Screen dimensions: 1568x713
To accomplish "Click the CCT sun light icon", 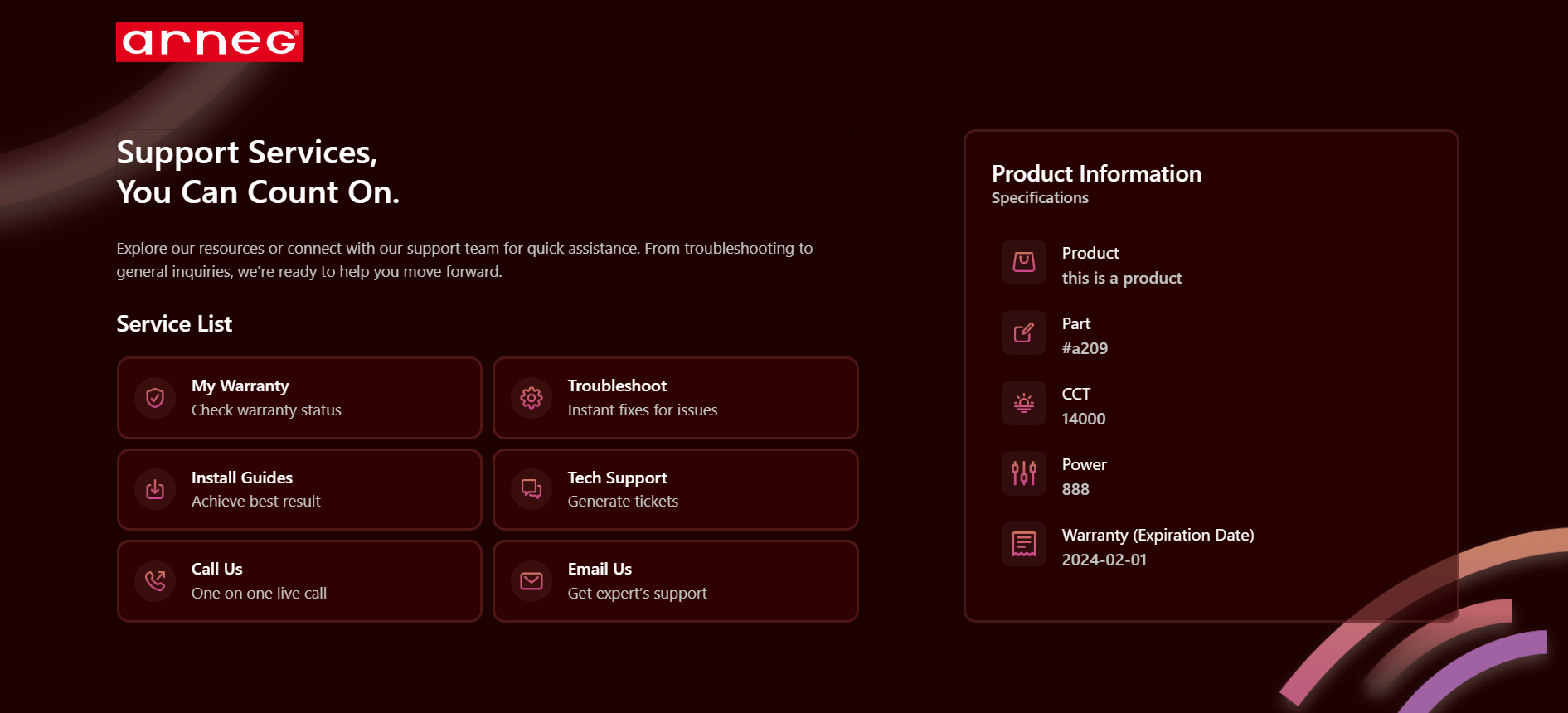I will click(x=1024, y=403).
